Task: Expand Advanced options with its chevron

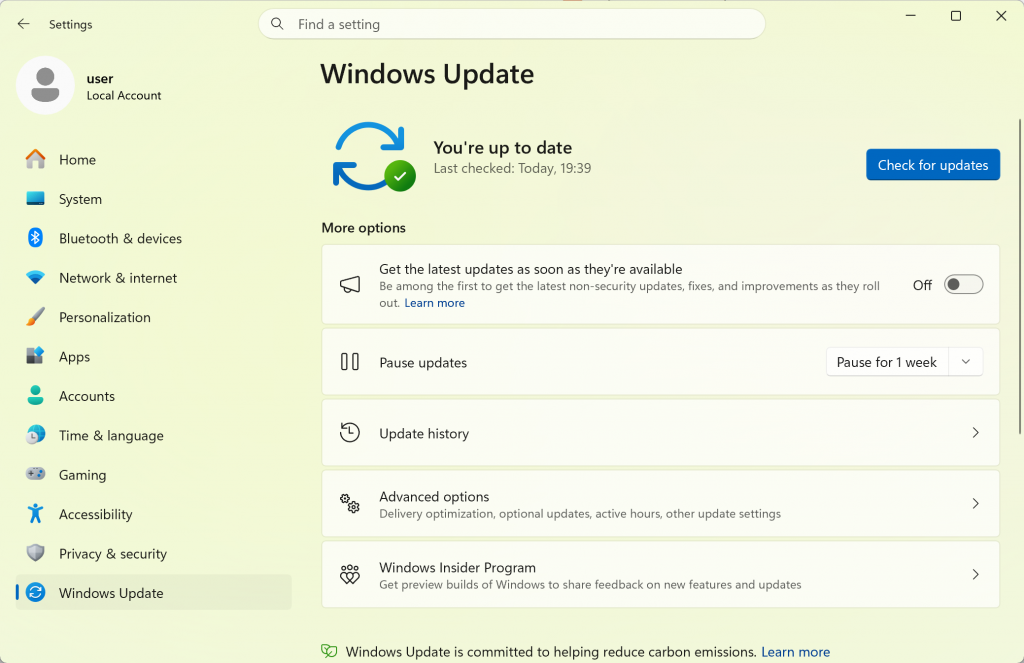Action: click(x=976, y=504)
